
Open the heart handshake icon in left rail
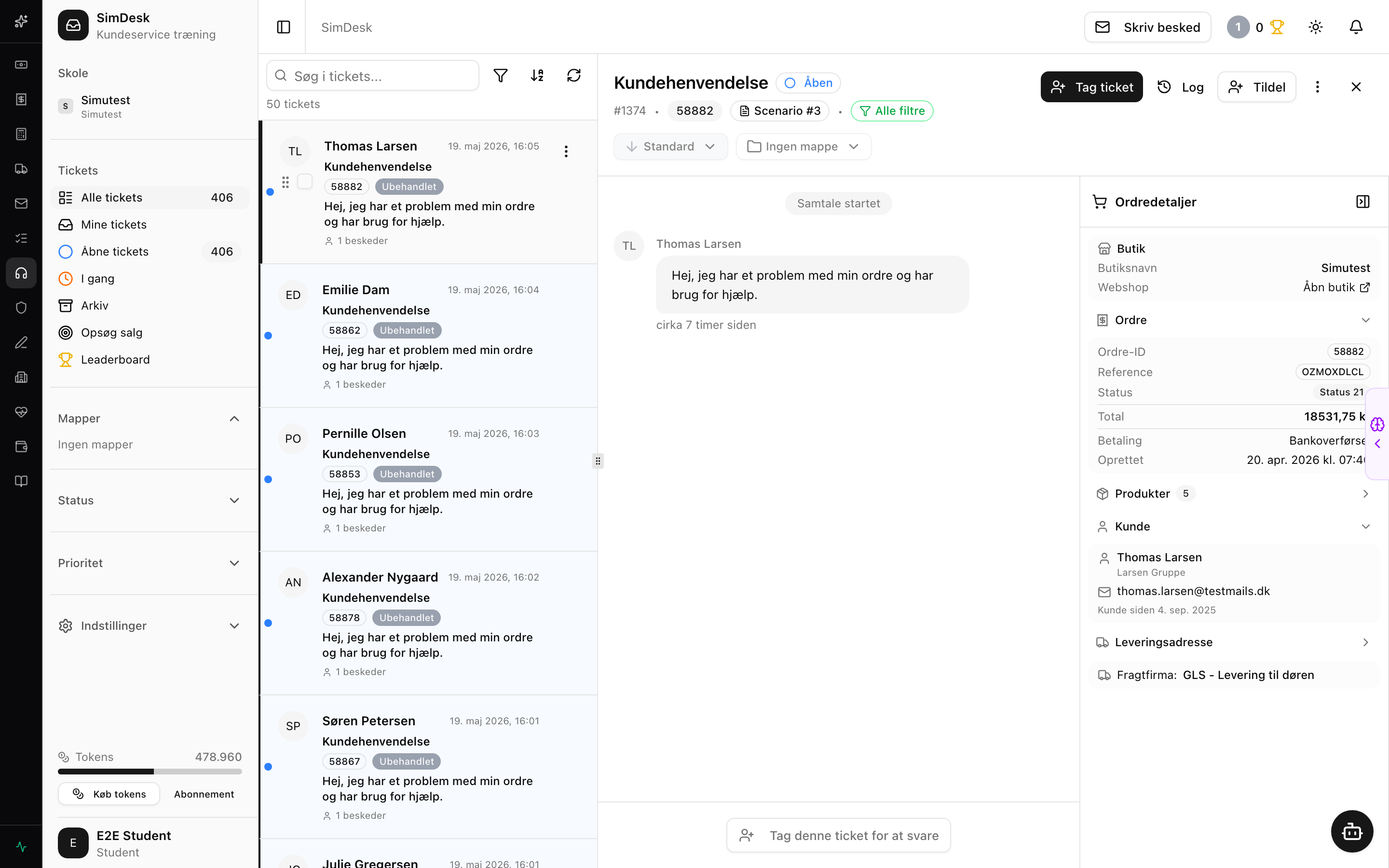pyautogui.click(x=21, y=412)
